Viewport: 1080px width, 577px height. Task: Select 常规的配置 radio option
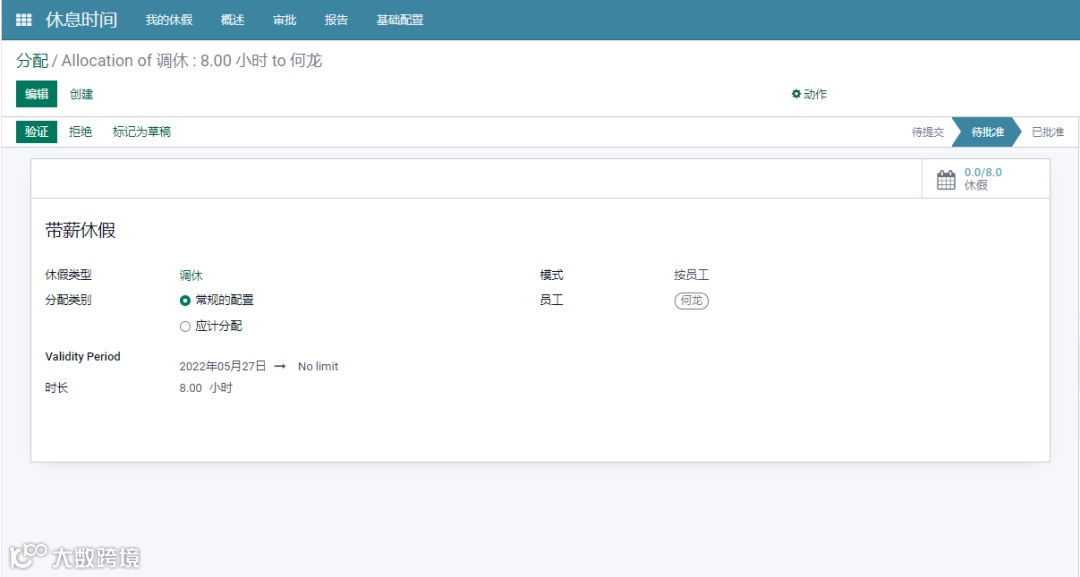pyautogui.click(x=185, y=300)
